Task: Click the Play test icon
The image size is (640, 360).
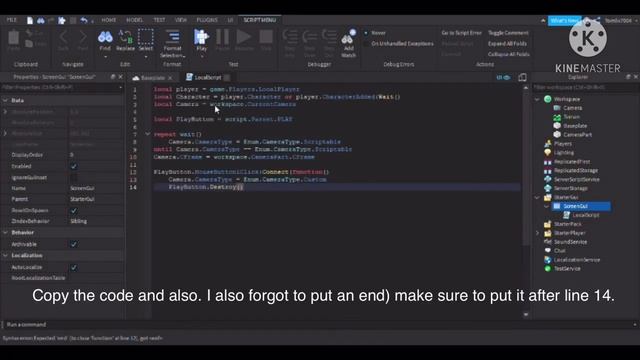Action: pos(201,37)
